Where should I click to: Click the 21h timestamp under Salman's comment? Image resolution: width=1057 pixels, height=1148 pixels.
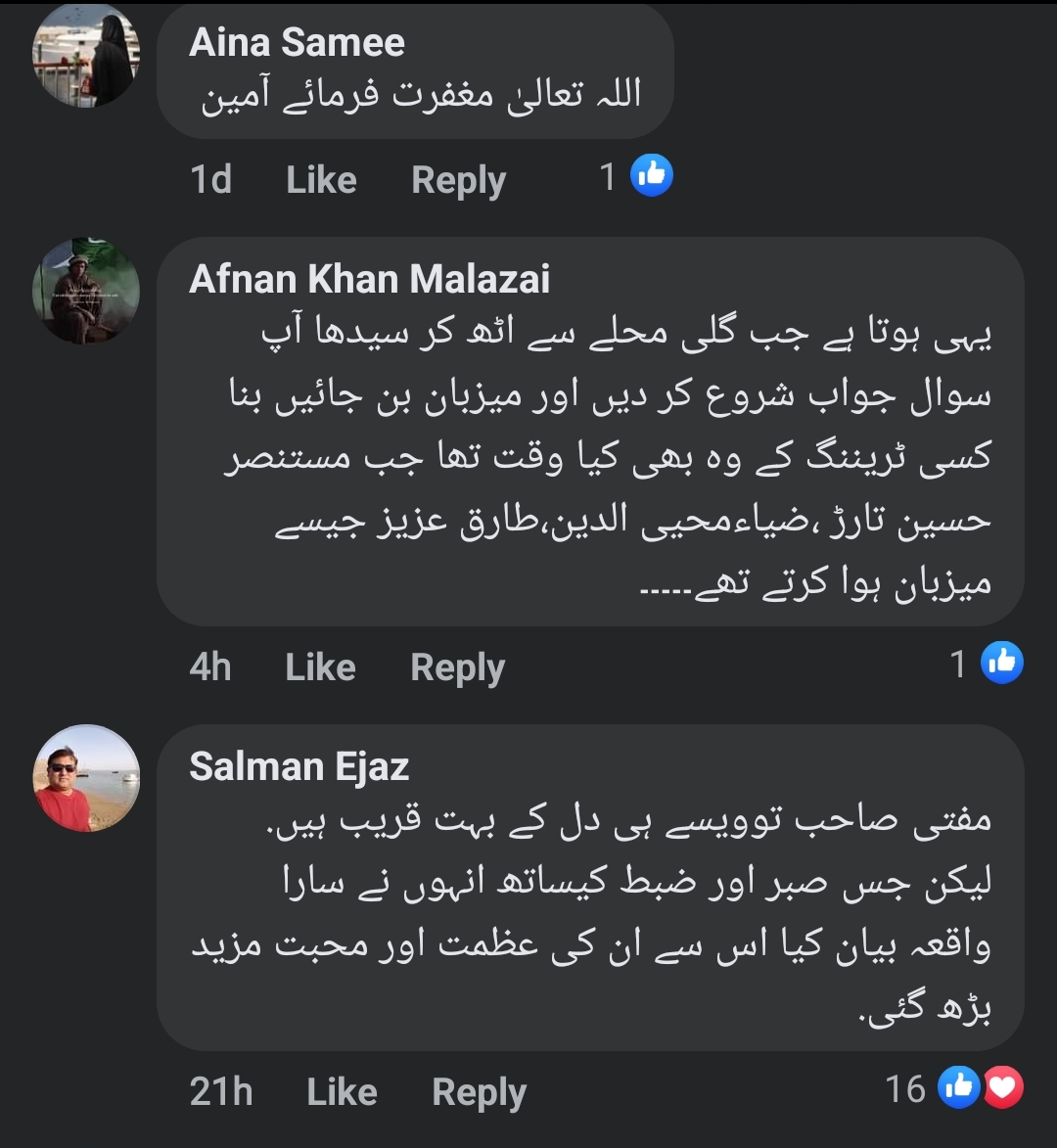click(x=221, y=1092)
